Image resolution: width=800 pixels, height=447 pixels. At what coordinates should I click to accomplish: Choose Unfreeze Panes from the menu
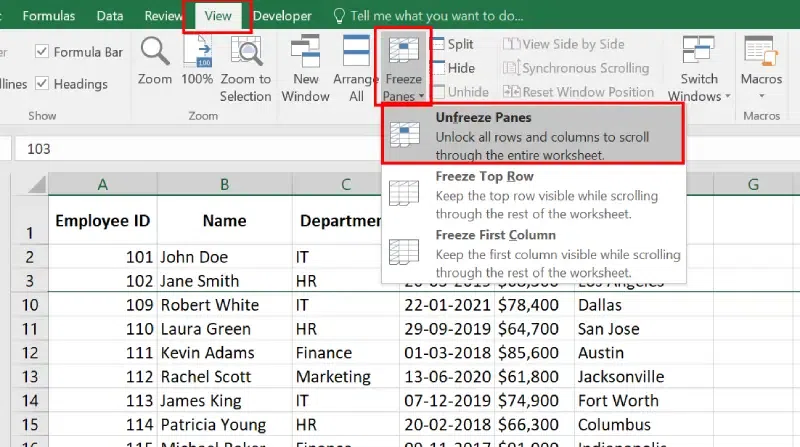point(533,134)
